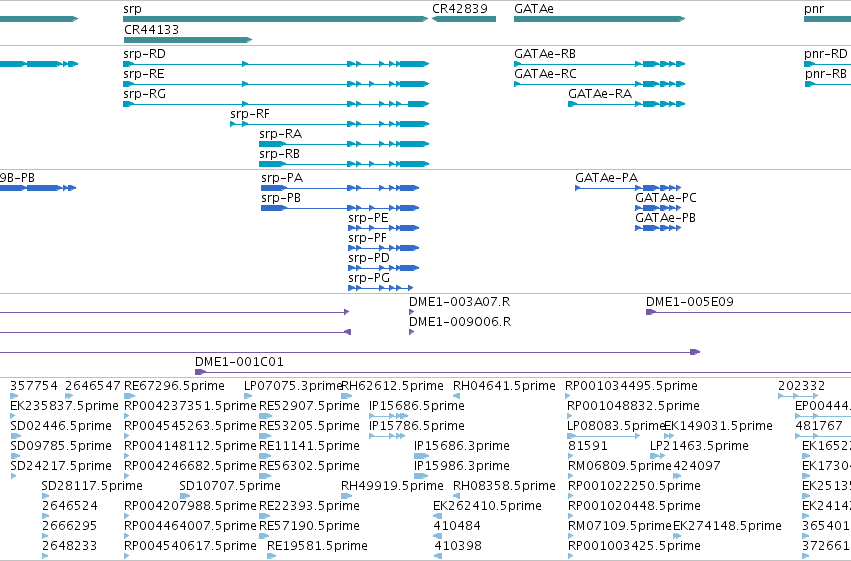Click the srp-RG transcript label

[144, 94]
